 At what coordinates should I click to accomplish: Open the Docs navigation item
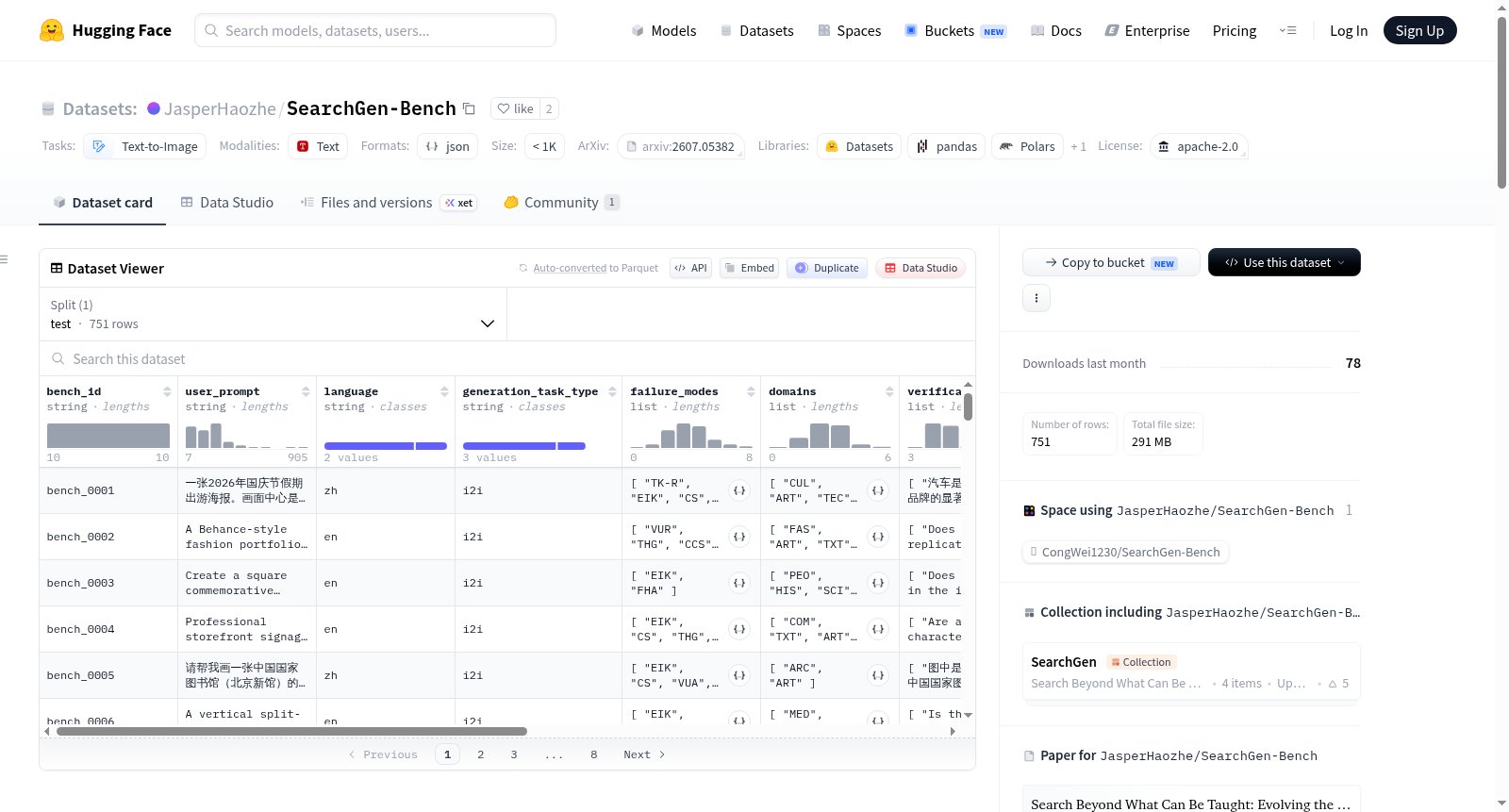pyautogui.click(x=1056, y=30)
